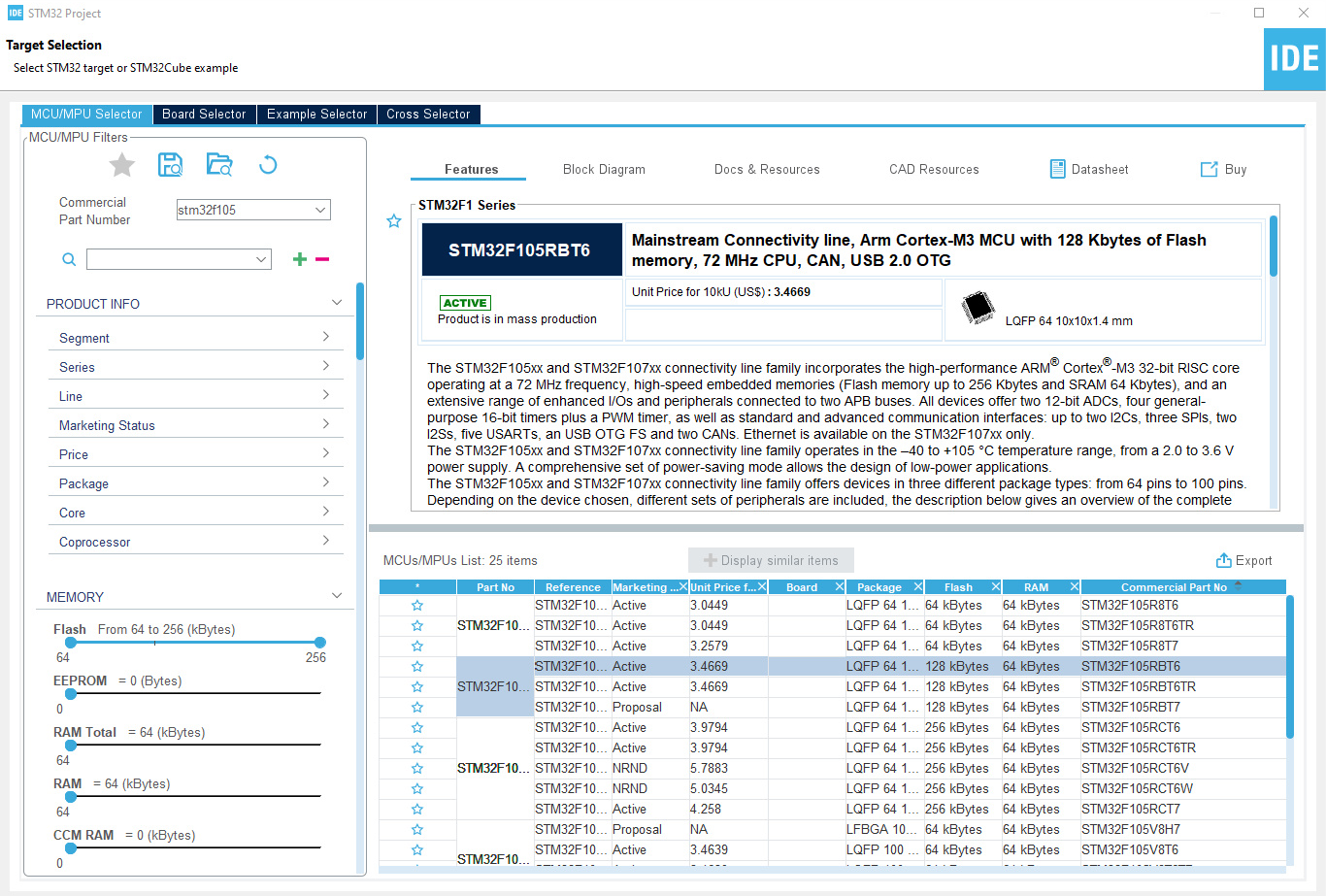Remove the Unit Price column using its X
Screen dimensions: 1326x896
point(762,587)
